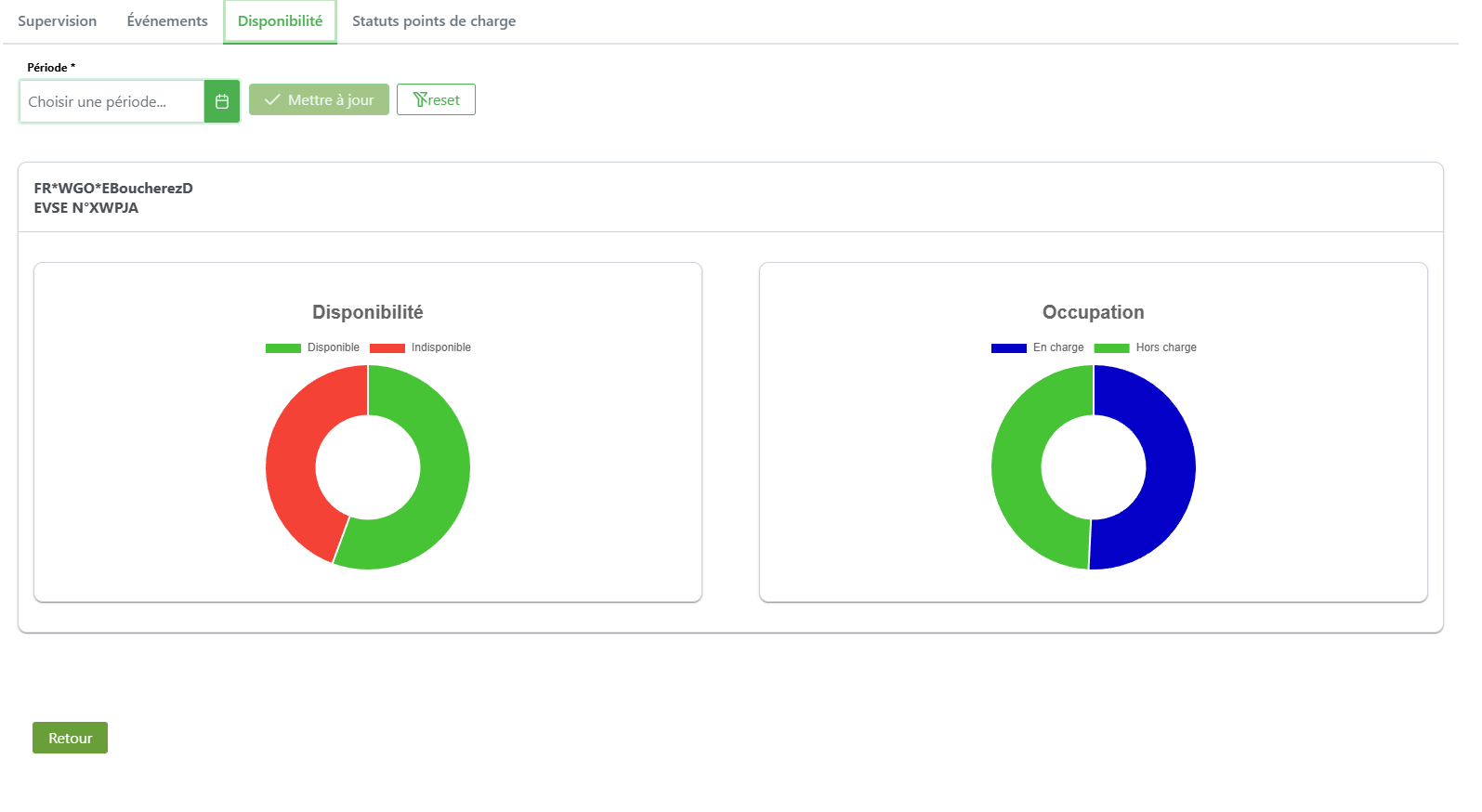
Task: Click the Retour button
Action: (x=70, y=738)
